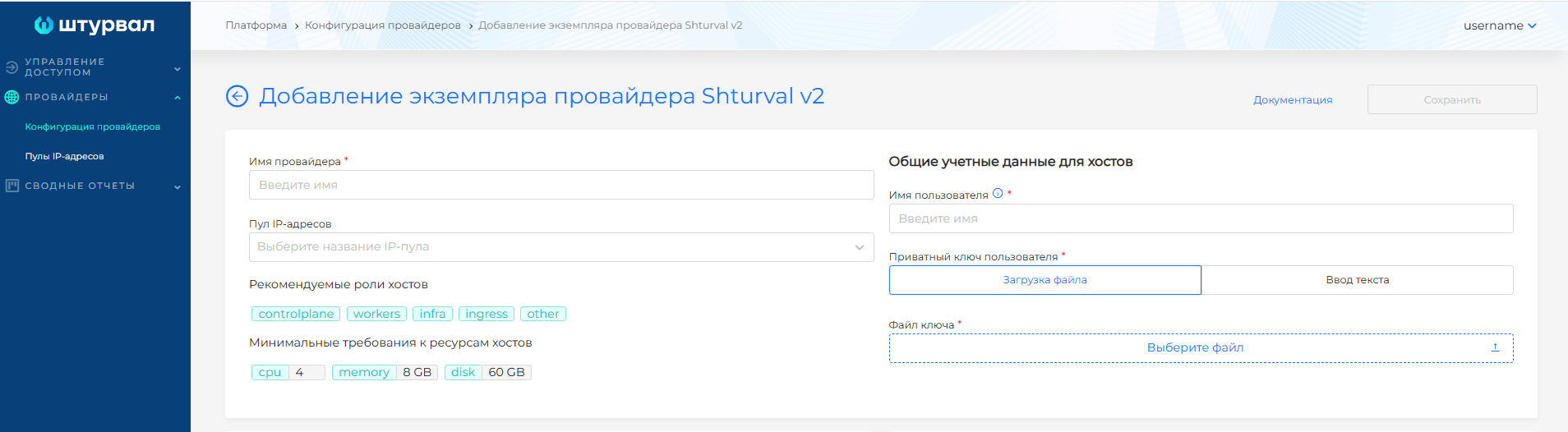Click the info icon next to Имя пользователя
This screenshot has height=432, width=1568.
[x=998, y=194]
